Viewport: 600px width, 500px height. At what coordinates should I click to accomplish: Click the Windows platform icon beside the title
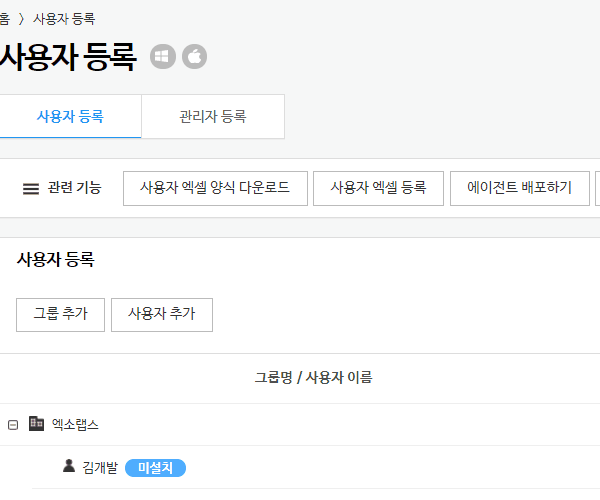[x=163, y=57]
